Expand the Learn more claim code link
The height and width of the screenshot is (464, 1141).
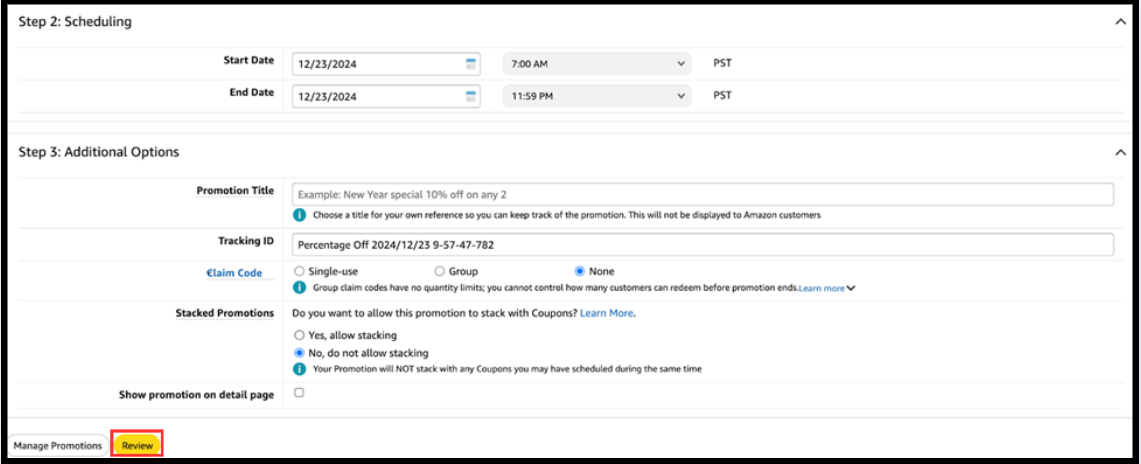tap(826, 288)
